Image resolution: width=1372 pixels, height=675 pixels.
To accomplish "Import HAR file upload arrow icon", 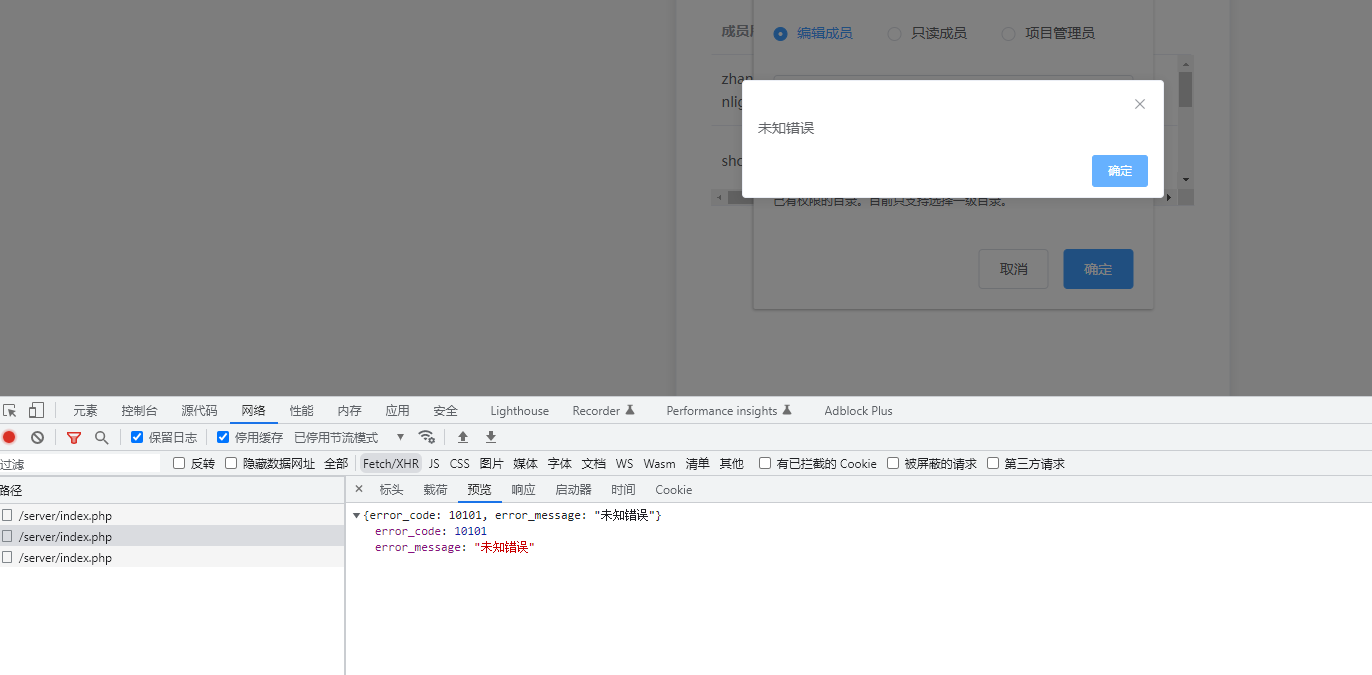I will click(x=463, y=437).
